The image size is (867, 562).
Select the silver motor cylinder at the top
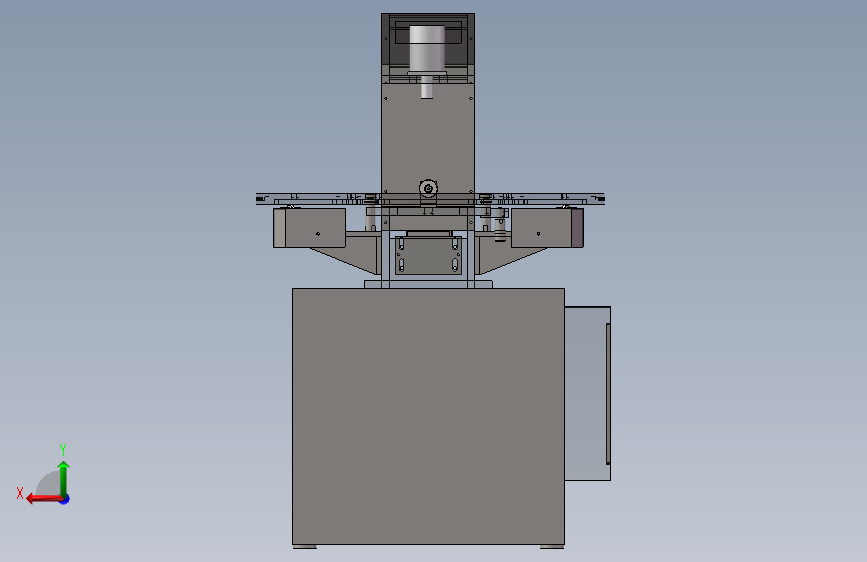click(x=427, y=49)
